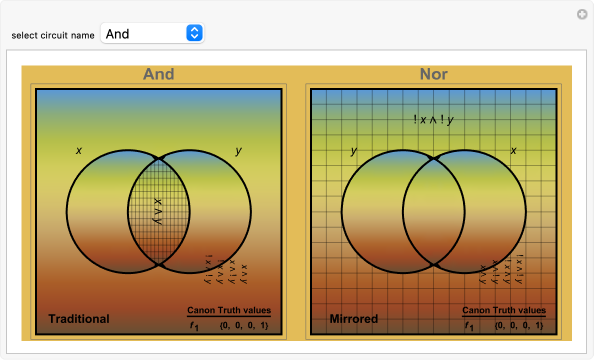
Task: Click the {0, 0, 0, 1} values in Mirrored panel
Action: point(519,325)
